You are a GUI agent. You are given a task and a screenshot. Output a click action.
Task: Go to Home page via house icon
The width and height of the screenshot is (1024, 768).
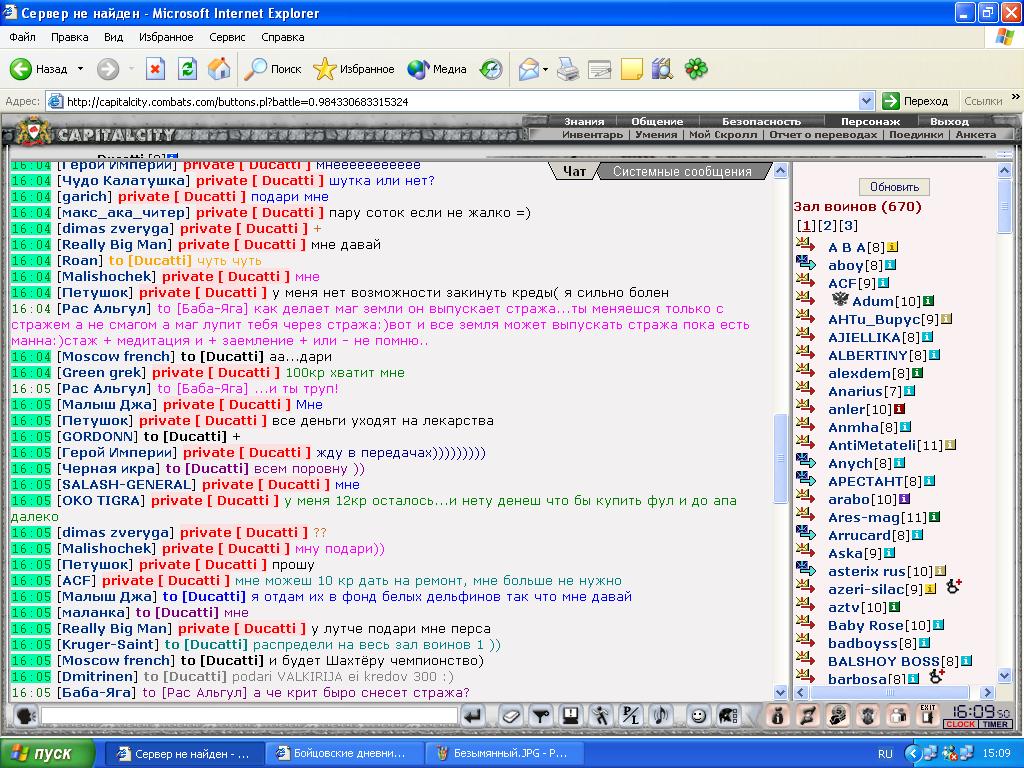[x=219, y=69]
